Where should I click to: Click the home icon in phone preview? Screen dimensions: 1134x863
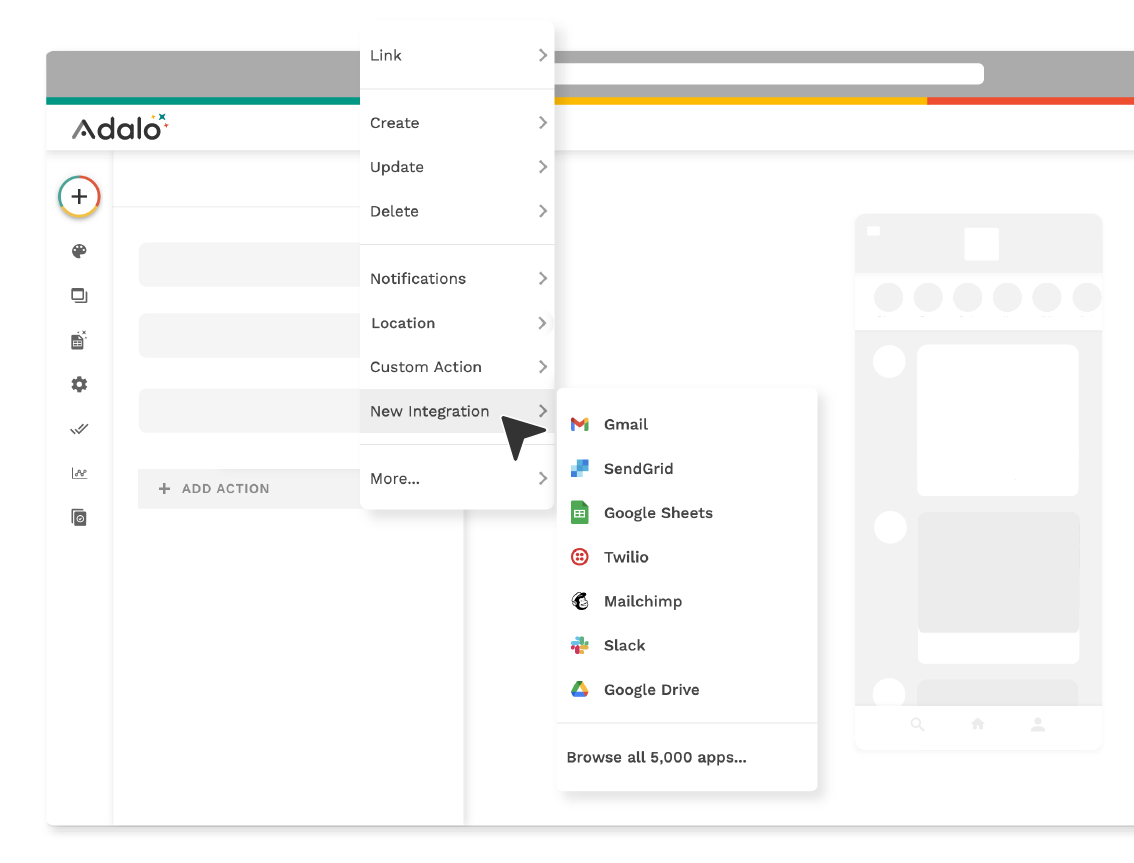coord(978,723)
